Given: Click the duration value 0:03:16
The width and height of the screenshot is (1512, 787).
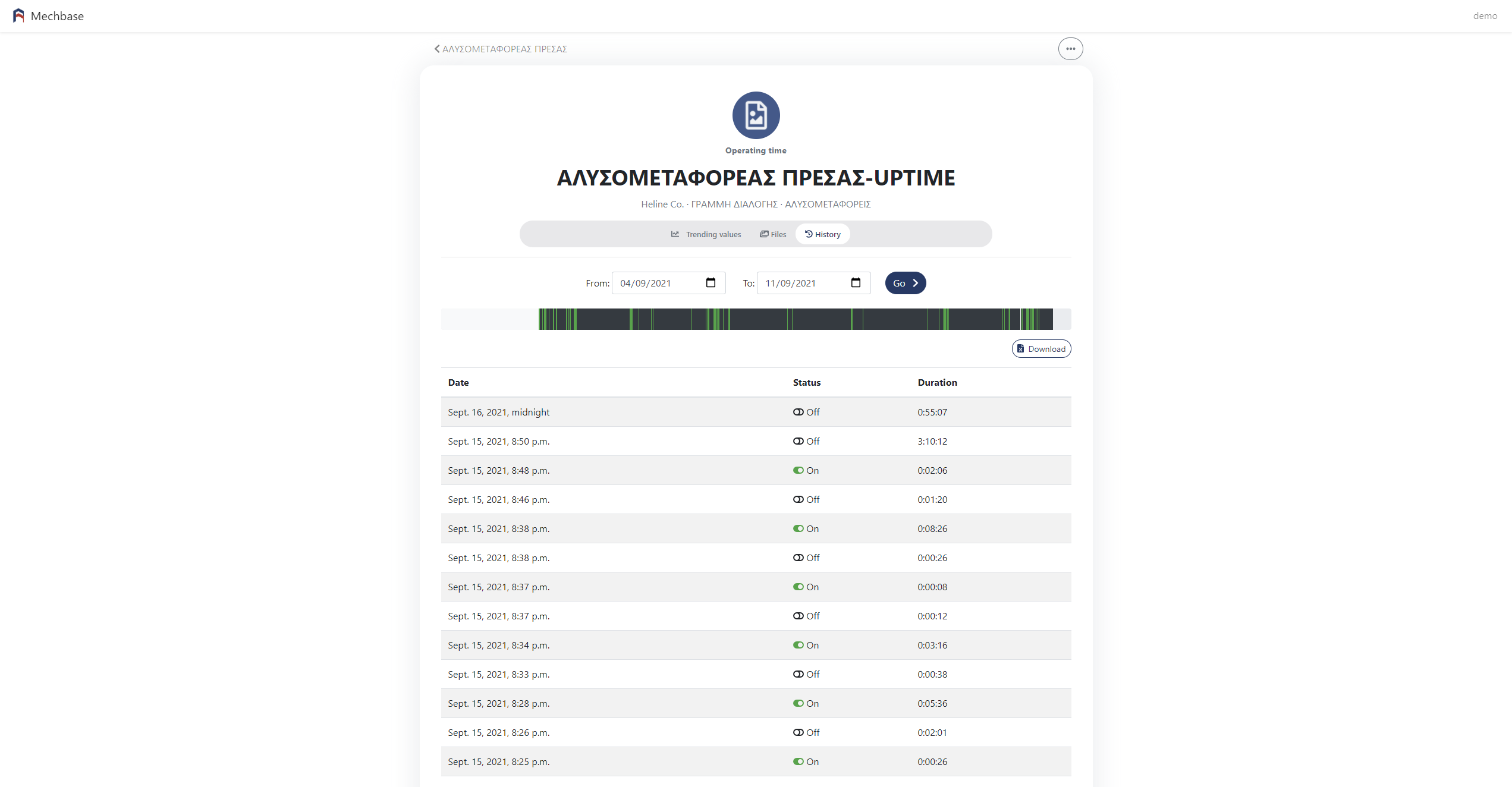Looking at the screenshot, I should point(932,645).
